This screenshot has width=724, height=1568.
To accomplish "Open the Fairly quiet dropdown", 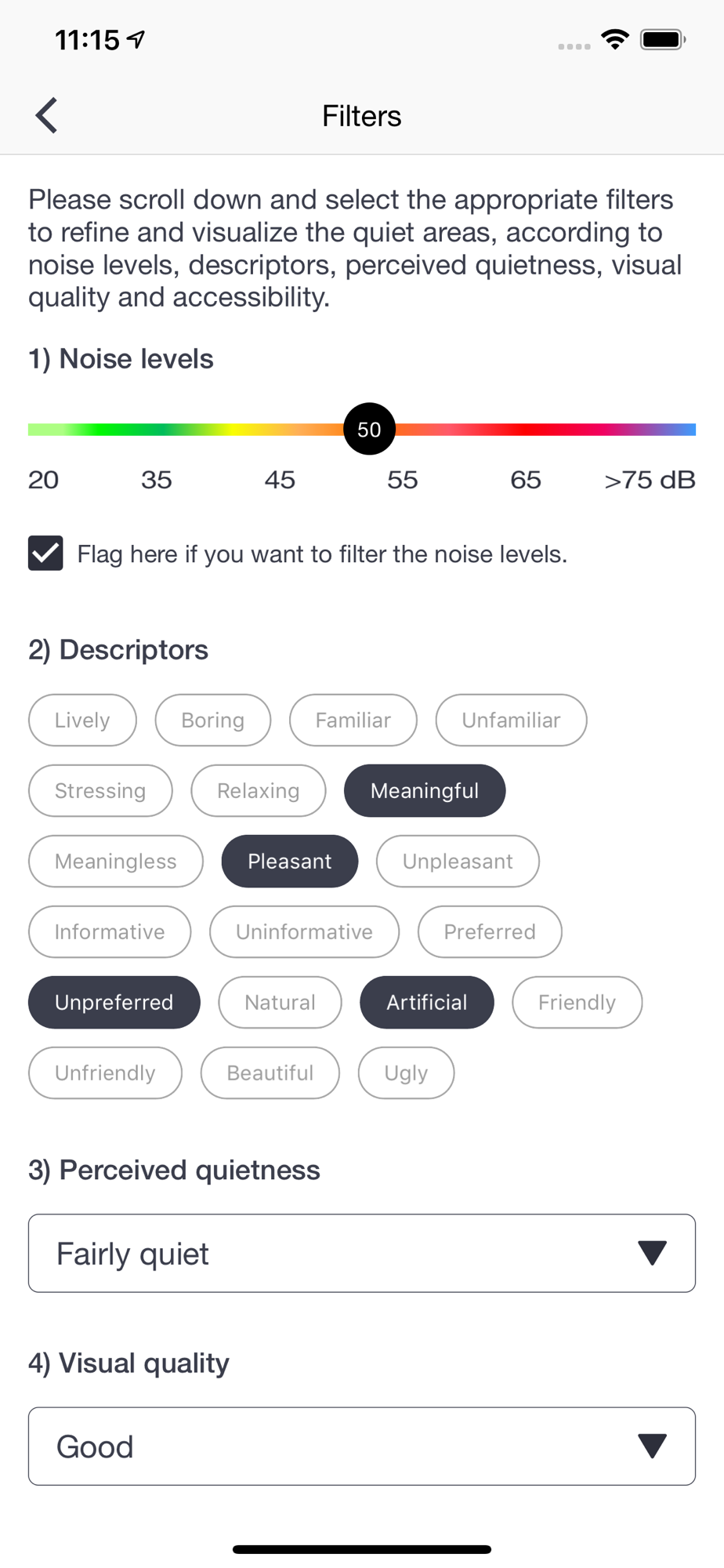I will pos(362,1253).
